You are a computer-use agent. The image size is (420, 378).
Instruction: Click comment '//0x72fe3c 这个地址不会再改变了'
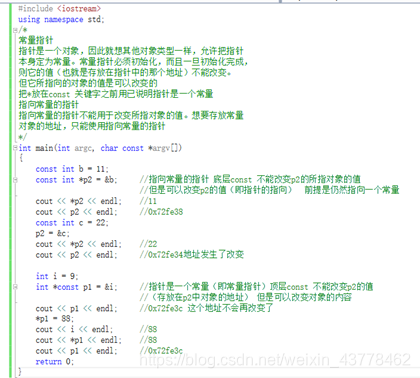206,308
